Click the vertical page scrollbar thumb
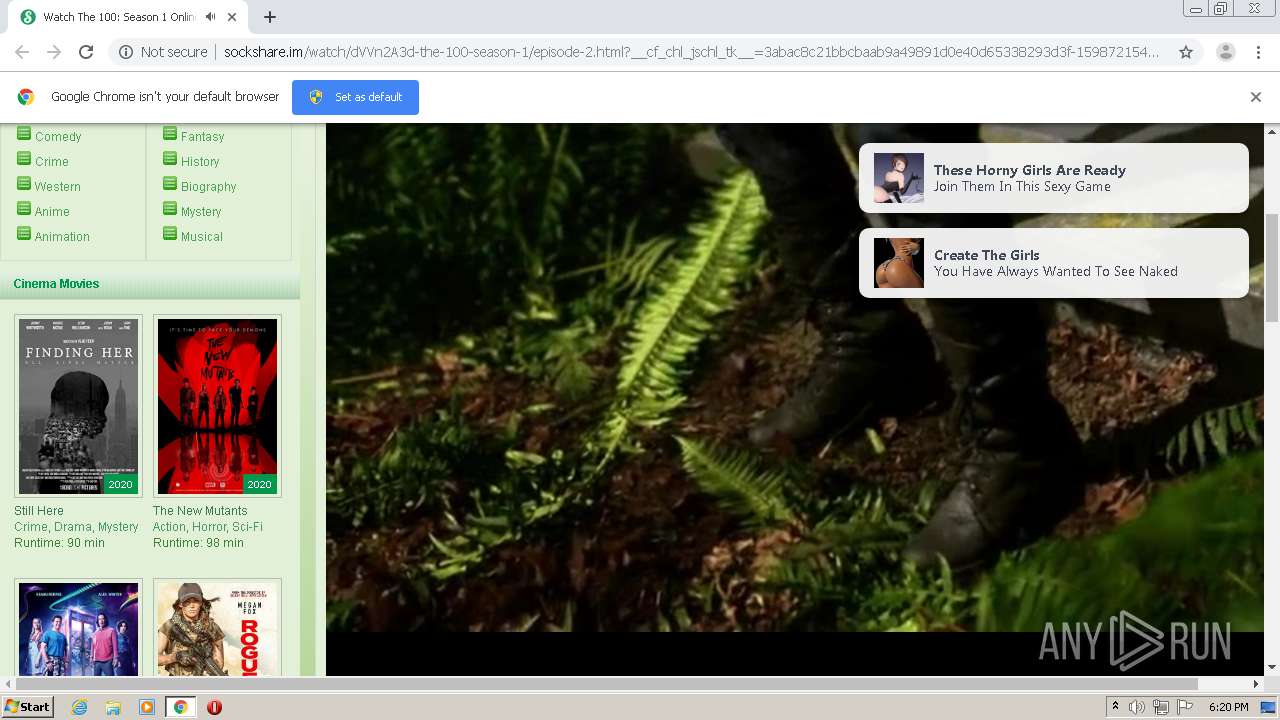Viewport: 1280px width, 720px height. pos(1272,267)
